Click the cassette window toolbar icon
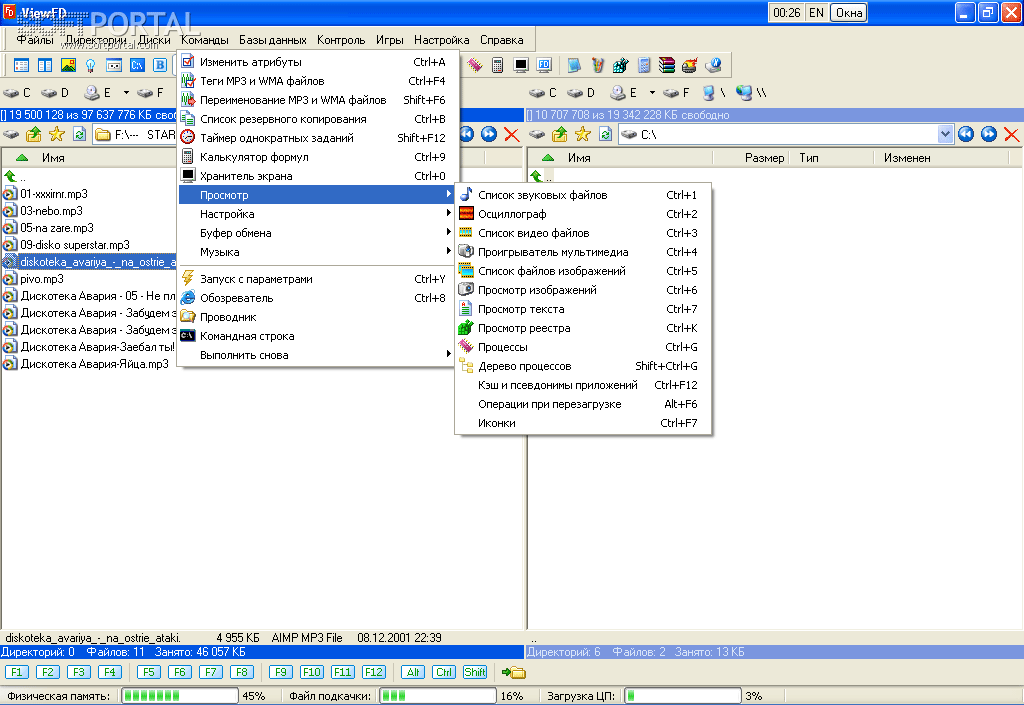 [x=114, y=65]
